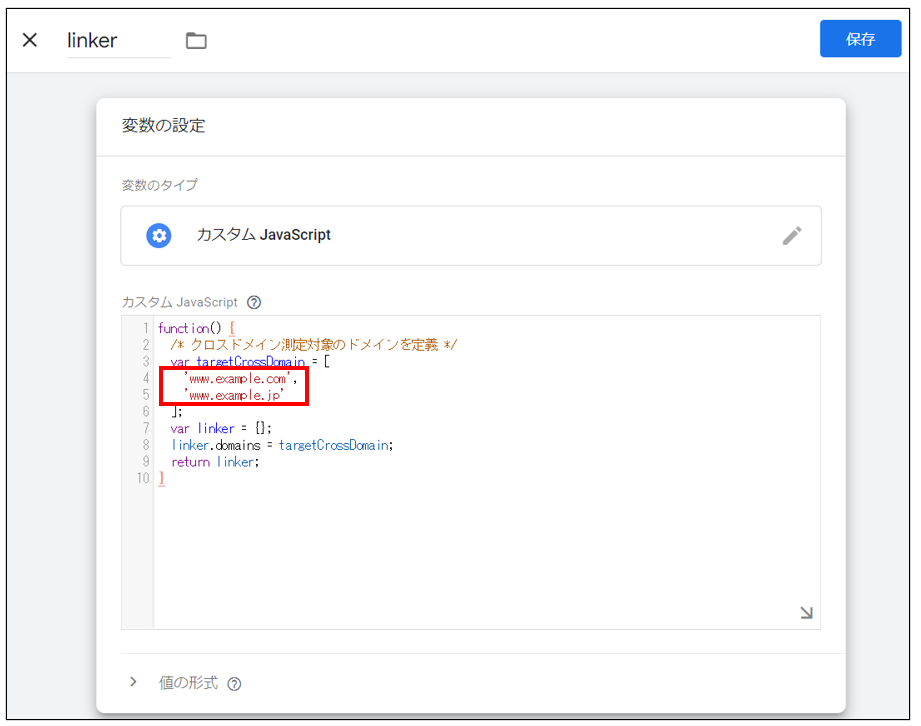Click the pencil edit icon for variable type

792,236
